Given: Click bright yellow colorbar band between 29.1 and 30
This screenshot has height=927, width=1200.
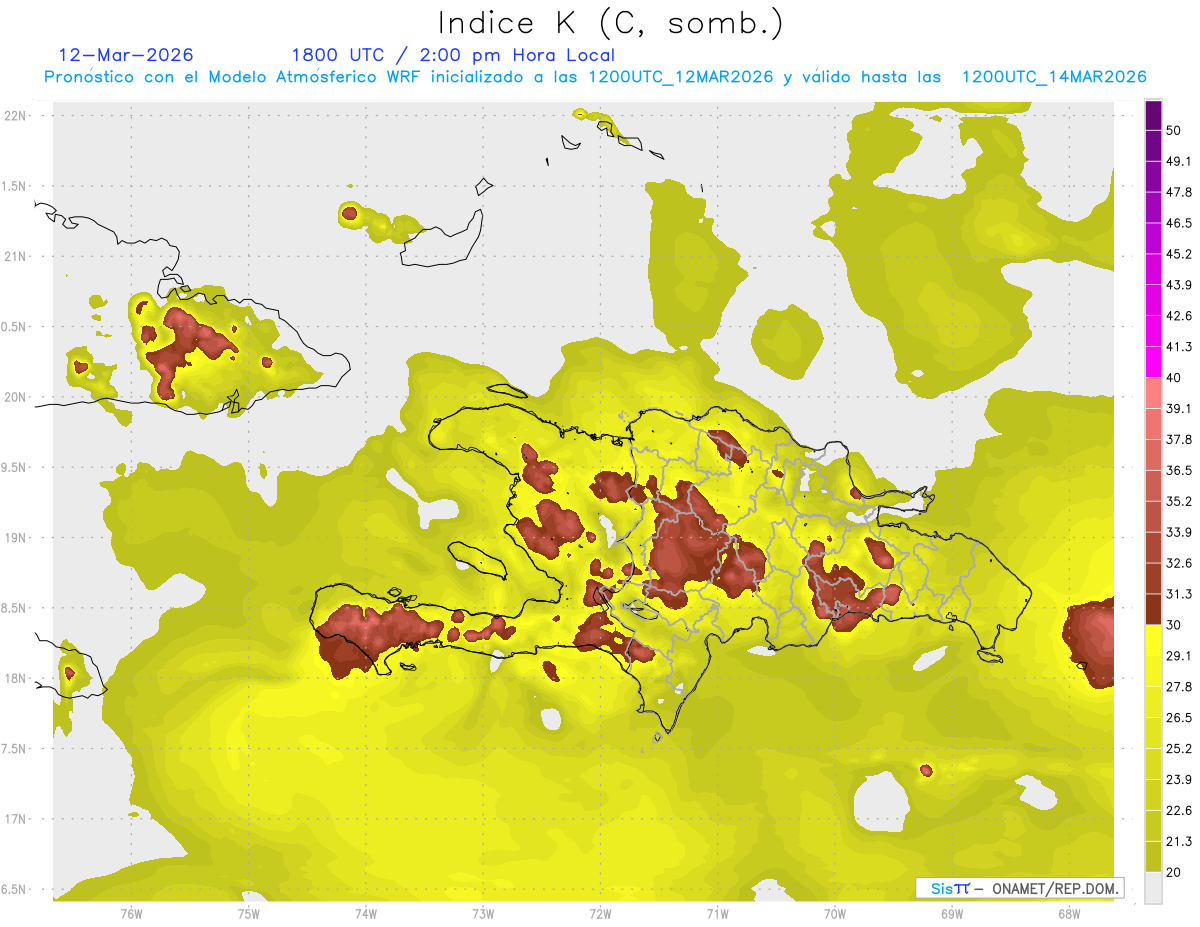Looking at the screenshot, I should click(x=1153, y=641).
